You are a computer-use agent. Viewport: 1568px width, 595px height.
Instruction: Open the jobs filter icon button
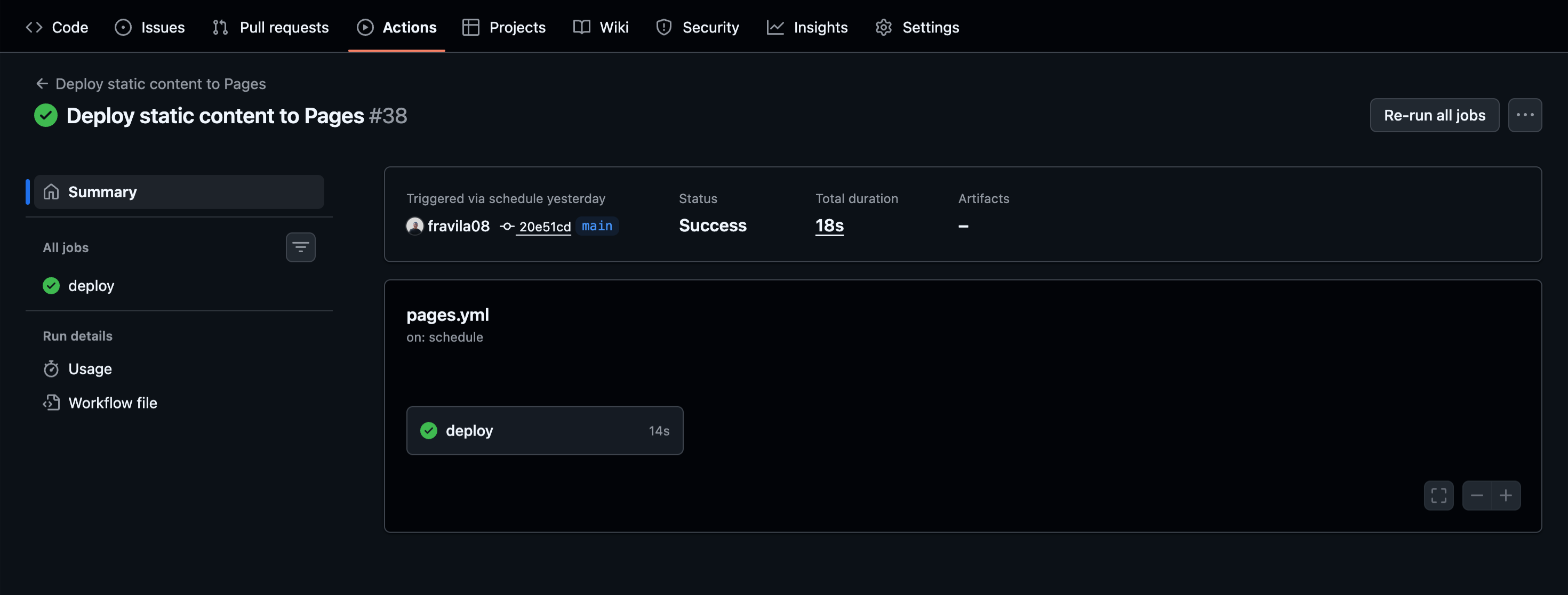300,247
